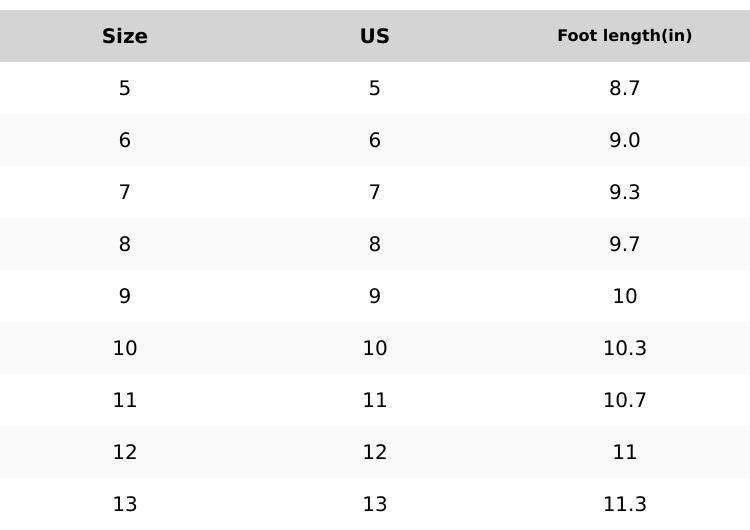Click the 9.0 foot length value

[624, 141]
